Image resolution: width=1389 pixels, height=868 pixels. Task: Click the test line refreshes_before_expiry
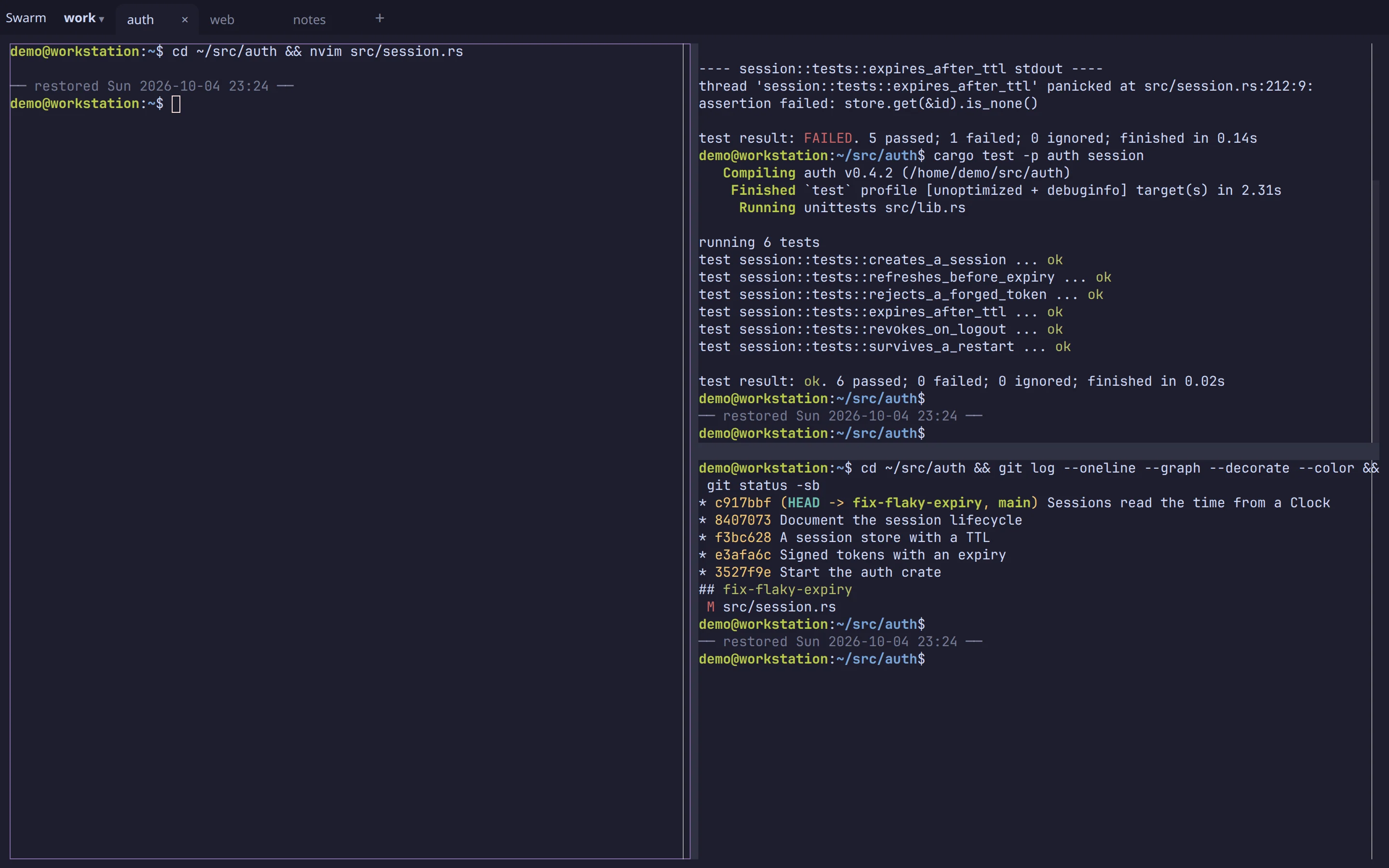coord(905,277)
